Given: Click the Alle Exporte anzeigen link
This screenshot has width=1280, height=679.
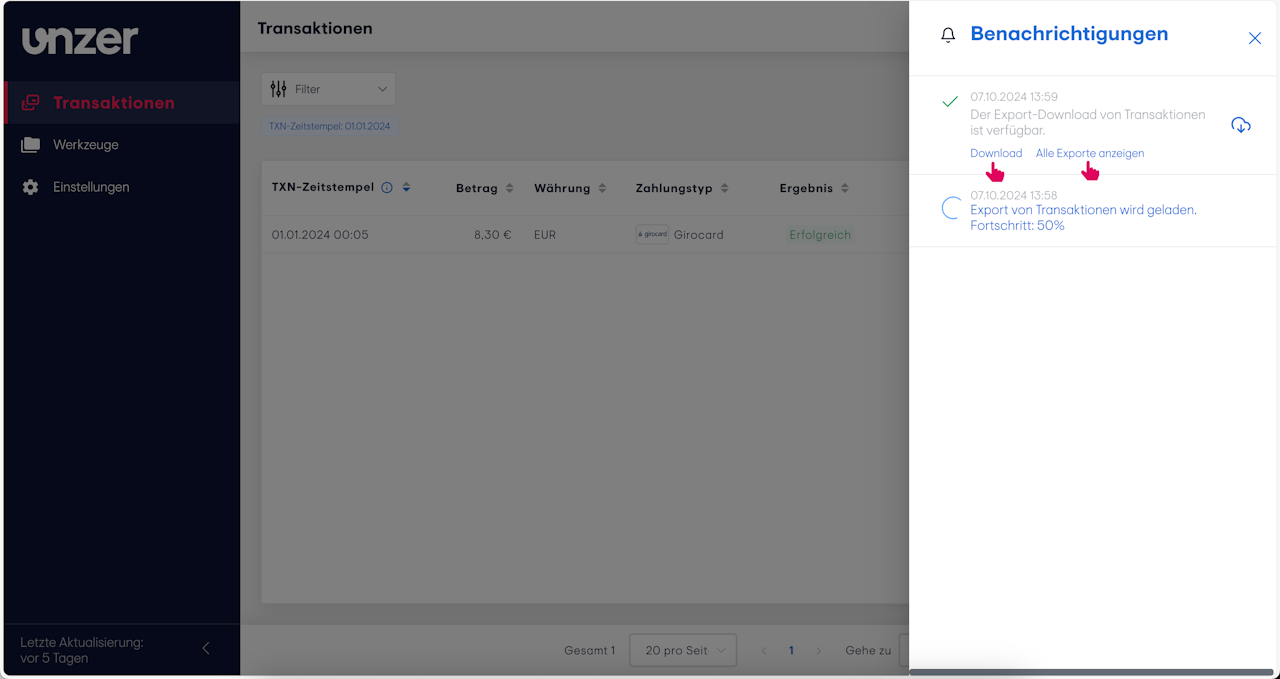Looking at the screenshot, I should 1090,153.
